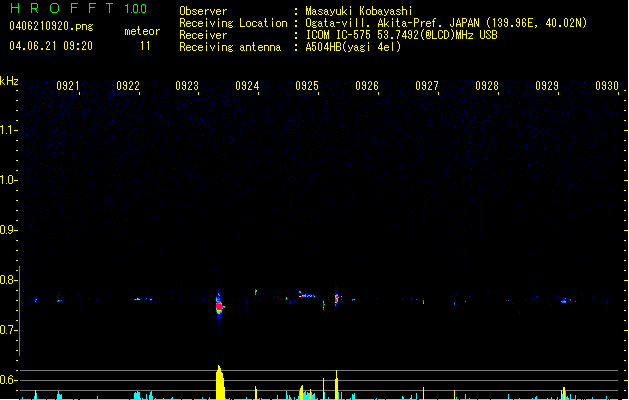
Task: Click the Receiving antenna field label
Action: 230,47
